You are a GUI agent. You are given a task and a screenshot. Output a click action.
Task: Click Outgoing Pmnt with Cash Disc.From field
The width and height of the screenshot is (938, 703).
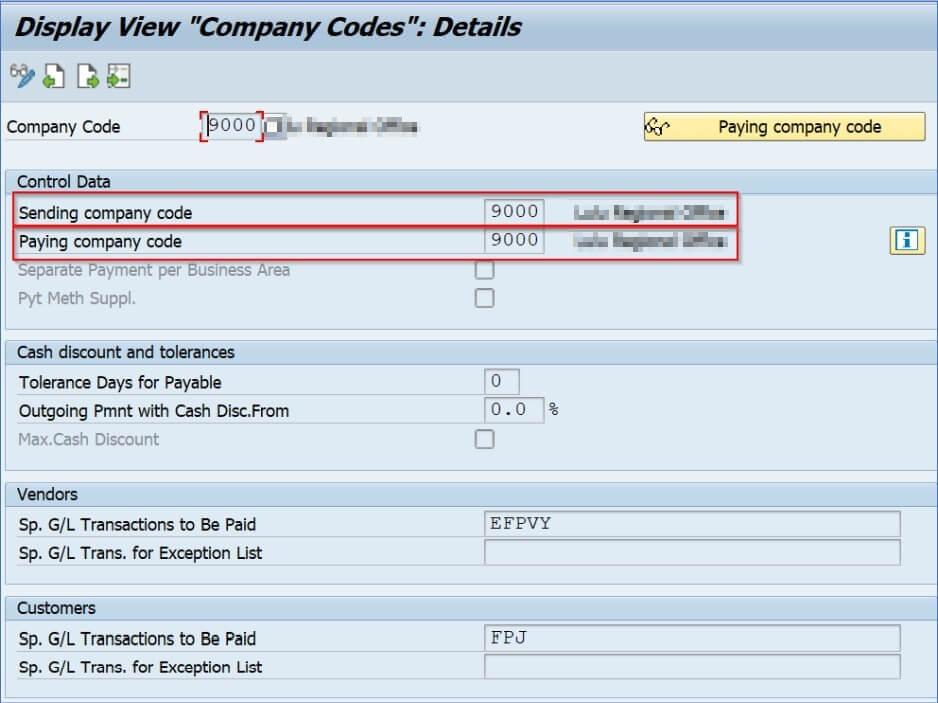click(514, 410)
